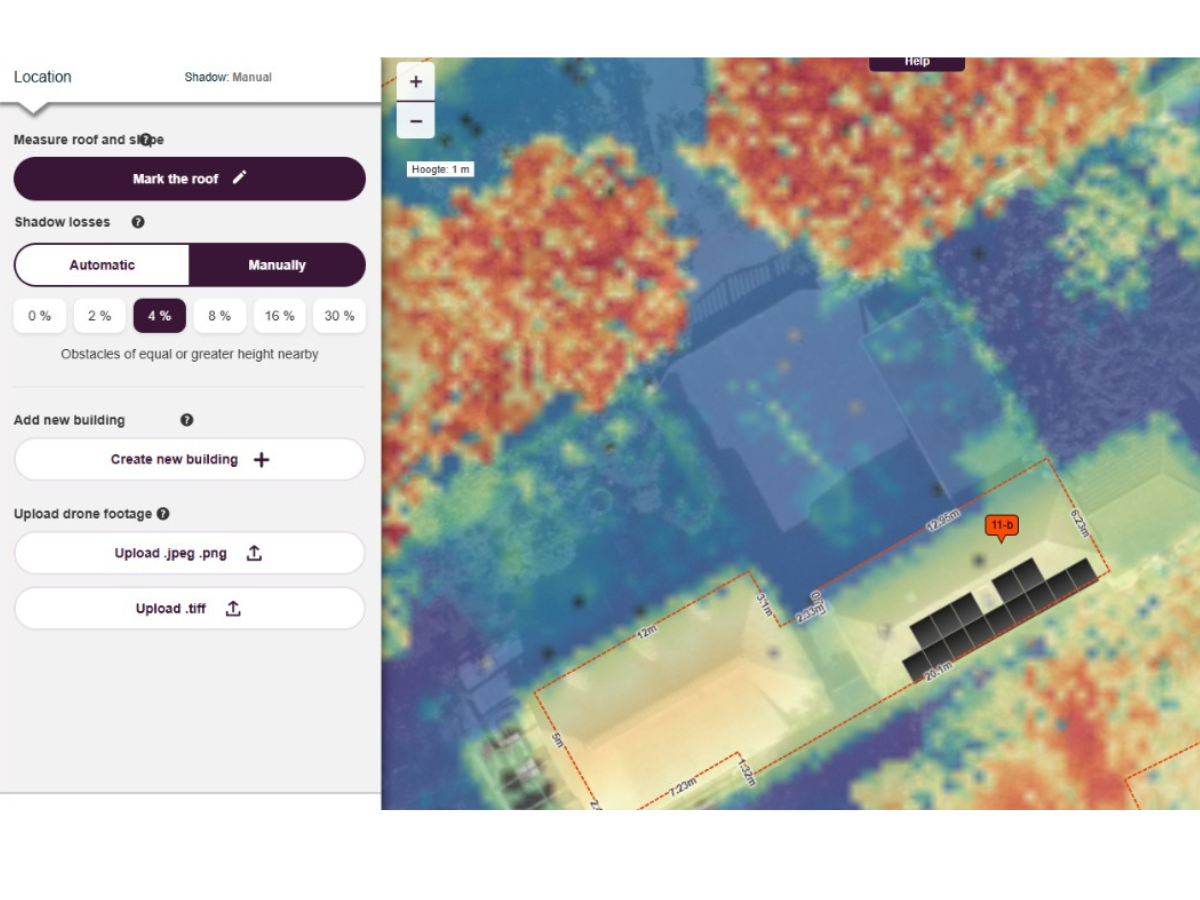Screen dimensions: 1200x900
Task: Zoom in on the map
Action: pyautogui.click(x=416, y=82)
